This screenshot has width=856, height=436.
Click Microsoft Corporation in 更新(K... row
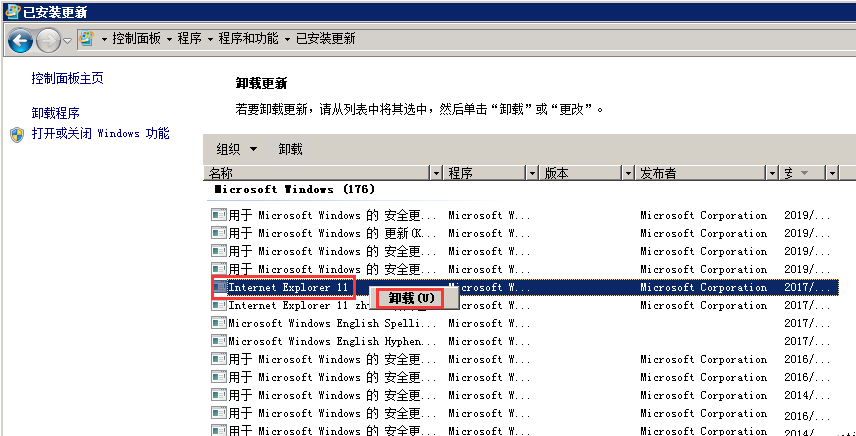(704, 233)
